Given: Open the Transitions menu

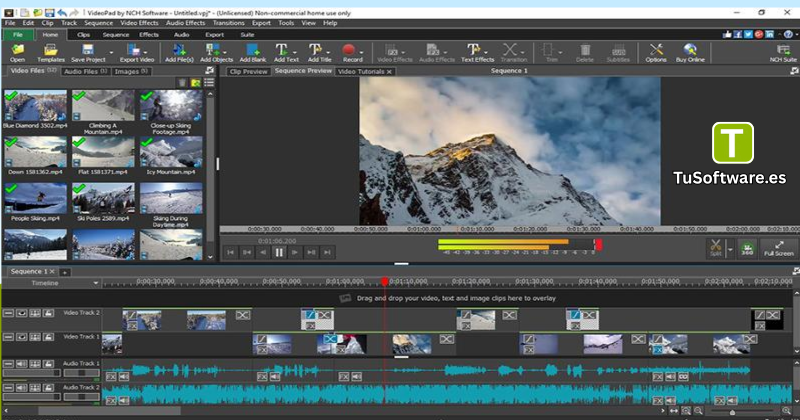Looking at the screenshot, I should [x=228, y=23].
